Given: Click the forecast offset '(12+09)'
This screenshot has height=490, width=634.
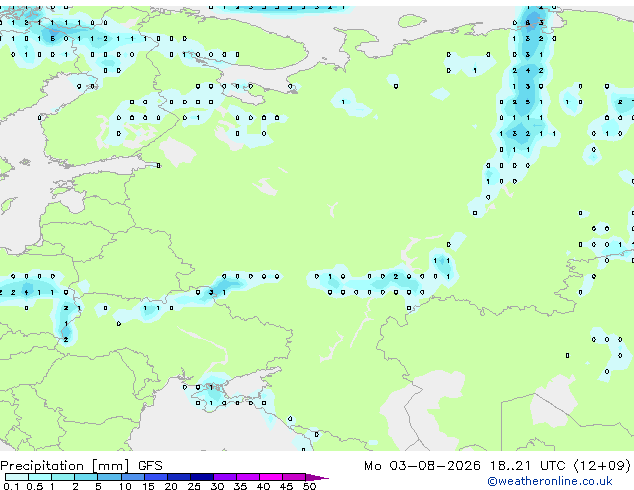Looking at the screenshot, I should tap(602, 466).
